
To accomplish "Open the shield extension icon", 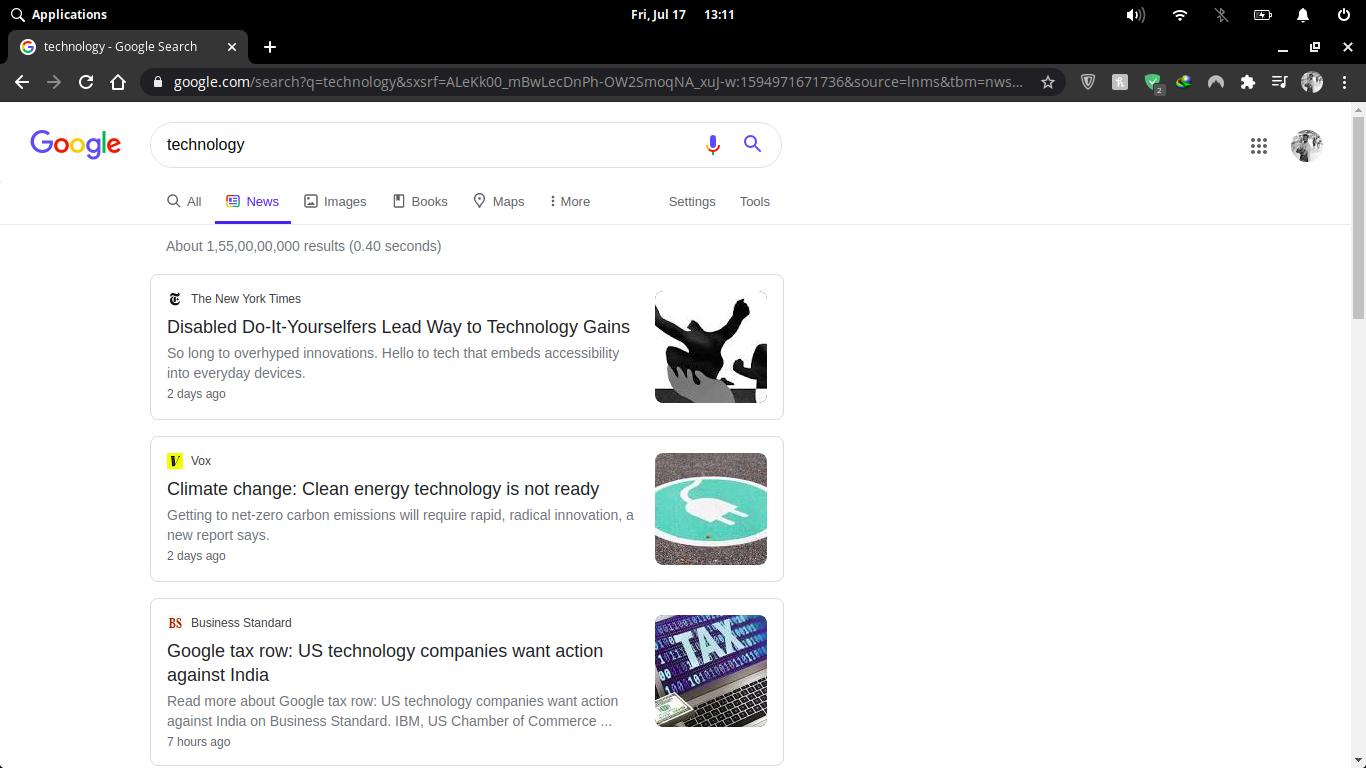I will (1088, 82).
